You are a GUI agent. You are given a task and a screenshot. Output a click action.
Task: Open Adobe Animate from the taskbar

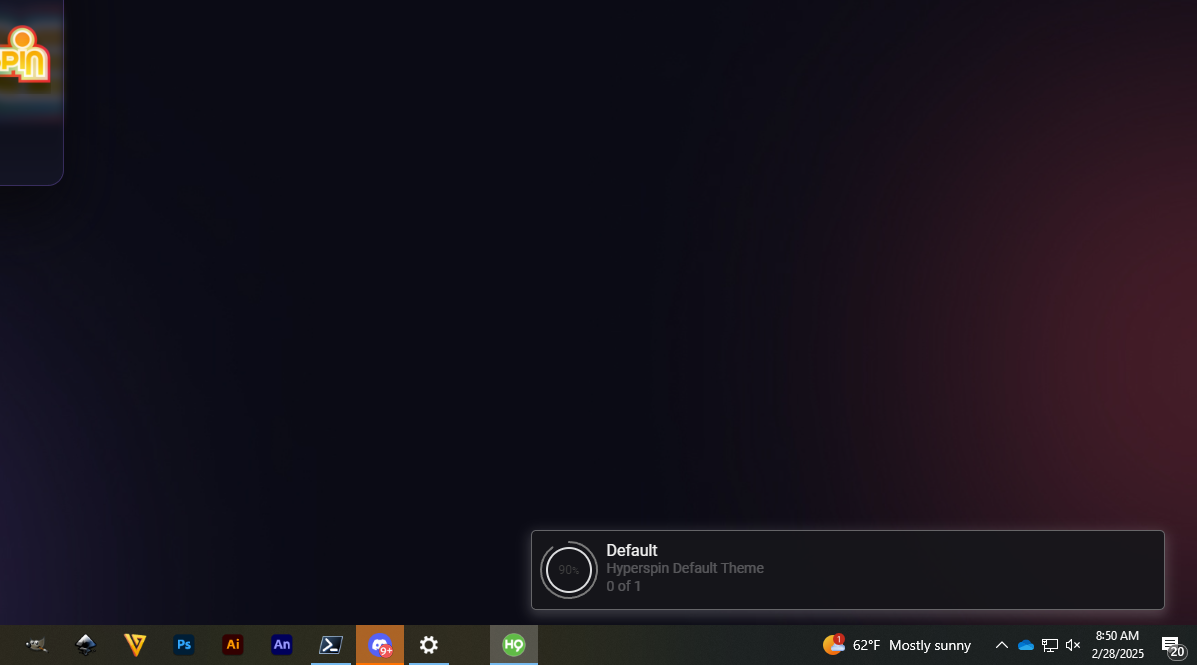click(x=282, y=645)
